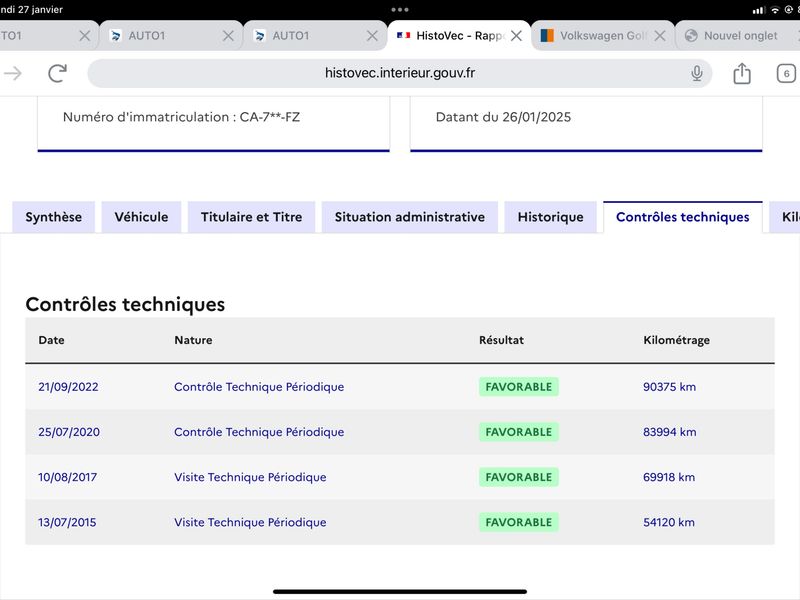Select the Titulaire et Titre tab
Screen dimensions: 800x600
pyautogui.click(x=251, y=217)
